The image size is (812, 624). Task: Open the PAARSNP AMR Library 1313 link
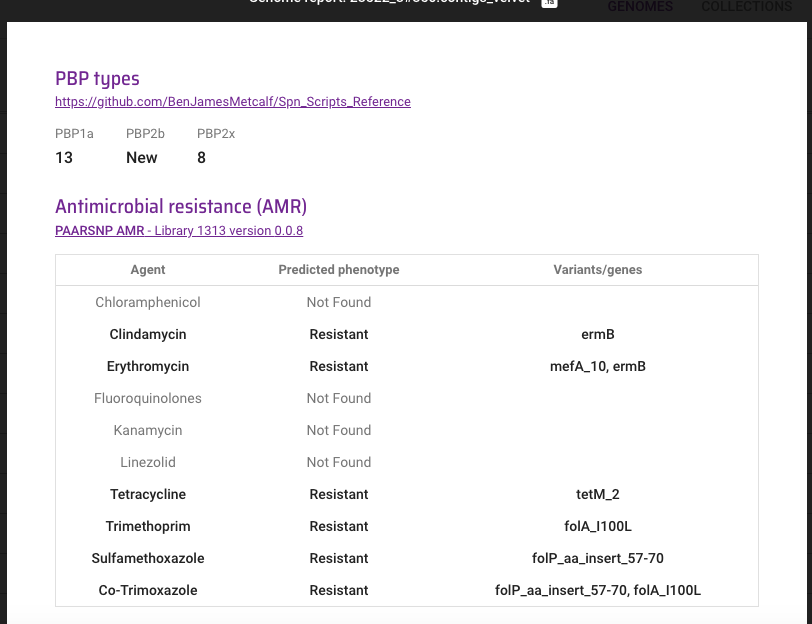click(179, 230)
